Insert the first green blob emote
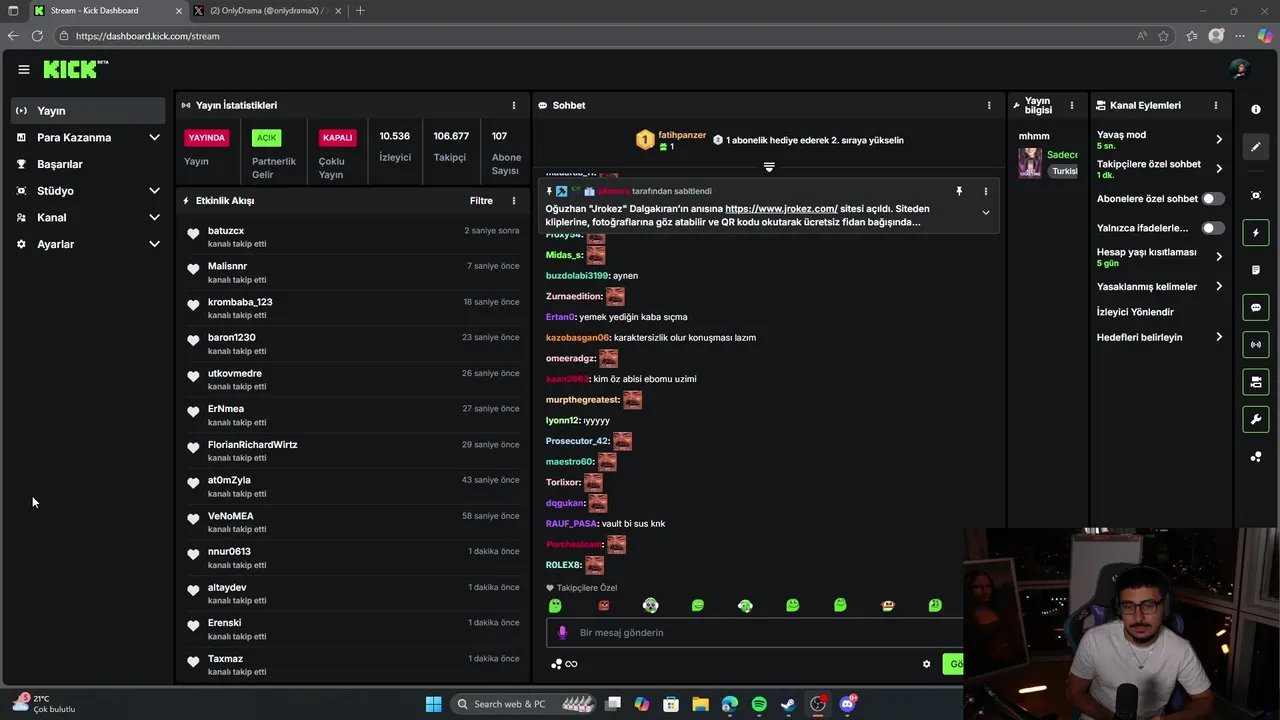The image size is (1280, 720). pyautogui.click(x=555, y=605)
